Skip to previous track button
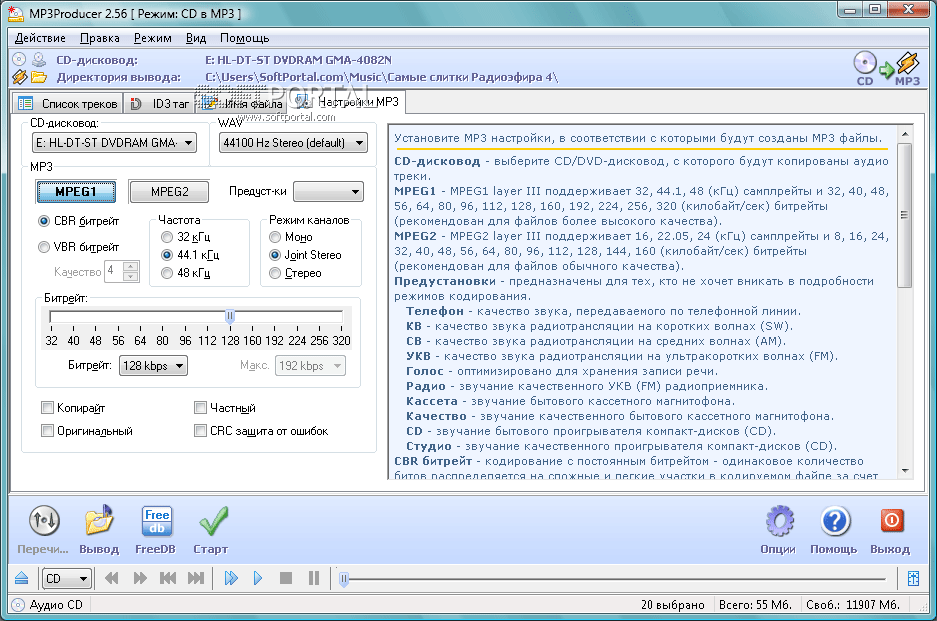This screenshot has height=621, width=937. (168, 578)
